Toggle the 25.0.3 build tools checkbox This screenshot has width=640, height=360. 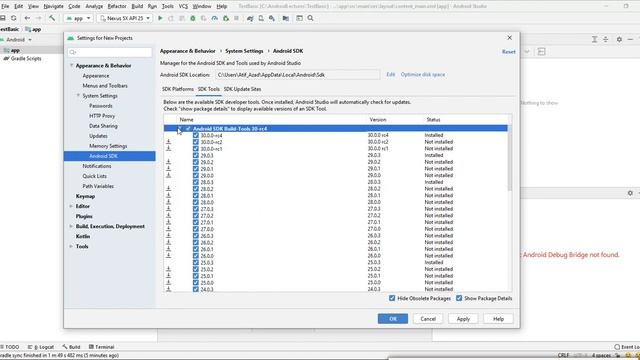point(196,262)
